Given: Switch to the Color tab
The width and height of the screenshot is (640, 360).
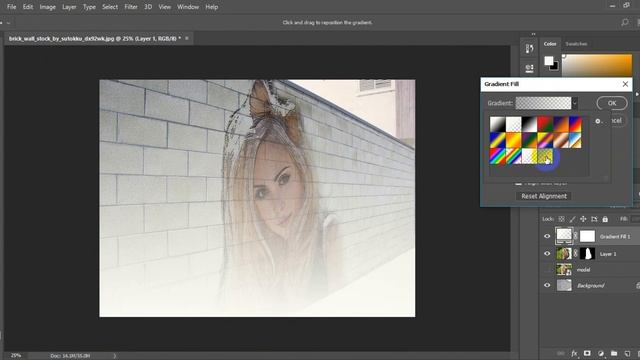Looking at the screenshot, I should [x=550, y=44].
